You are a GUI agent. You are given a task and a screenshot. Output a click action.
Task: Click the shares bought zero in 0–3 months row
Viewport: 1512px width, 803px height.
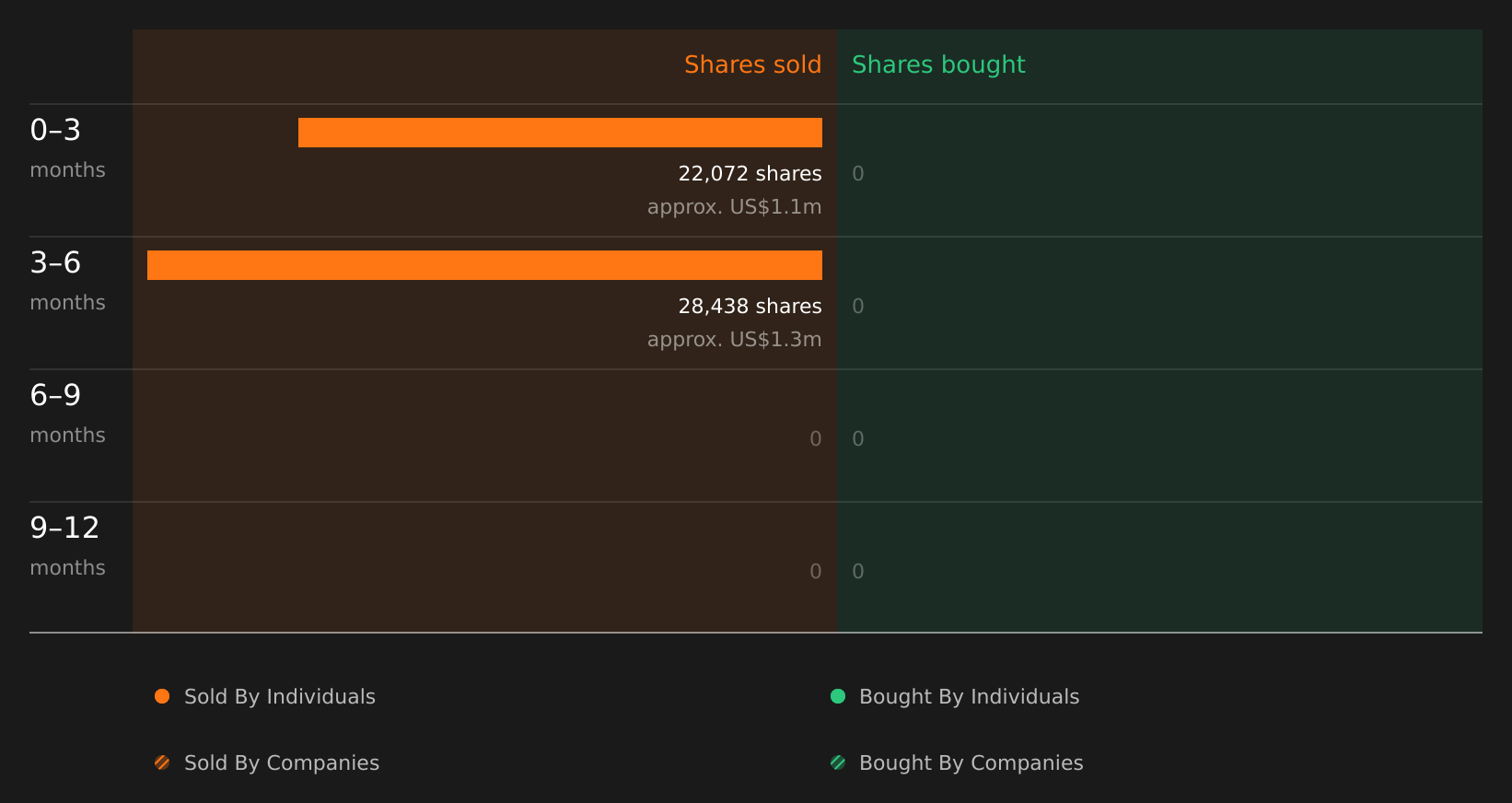[x=858, y=173]
